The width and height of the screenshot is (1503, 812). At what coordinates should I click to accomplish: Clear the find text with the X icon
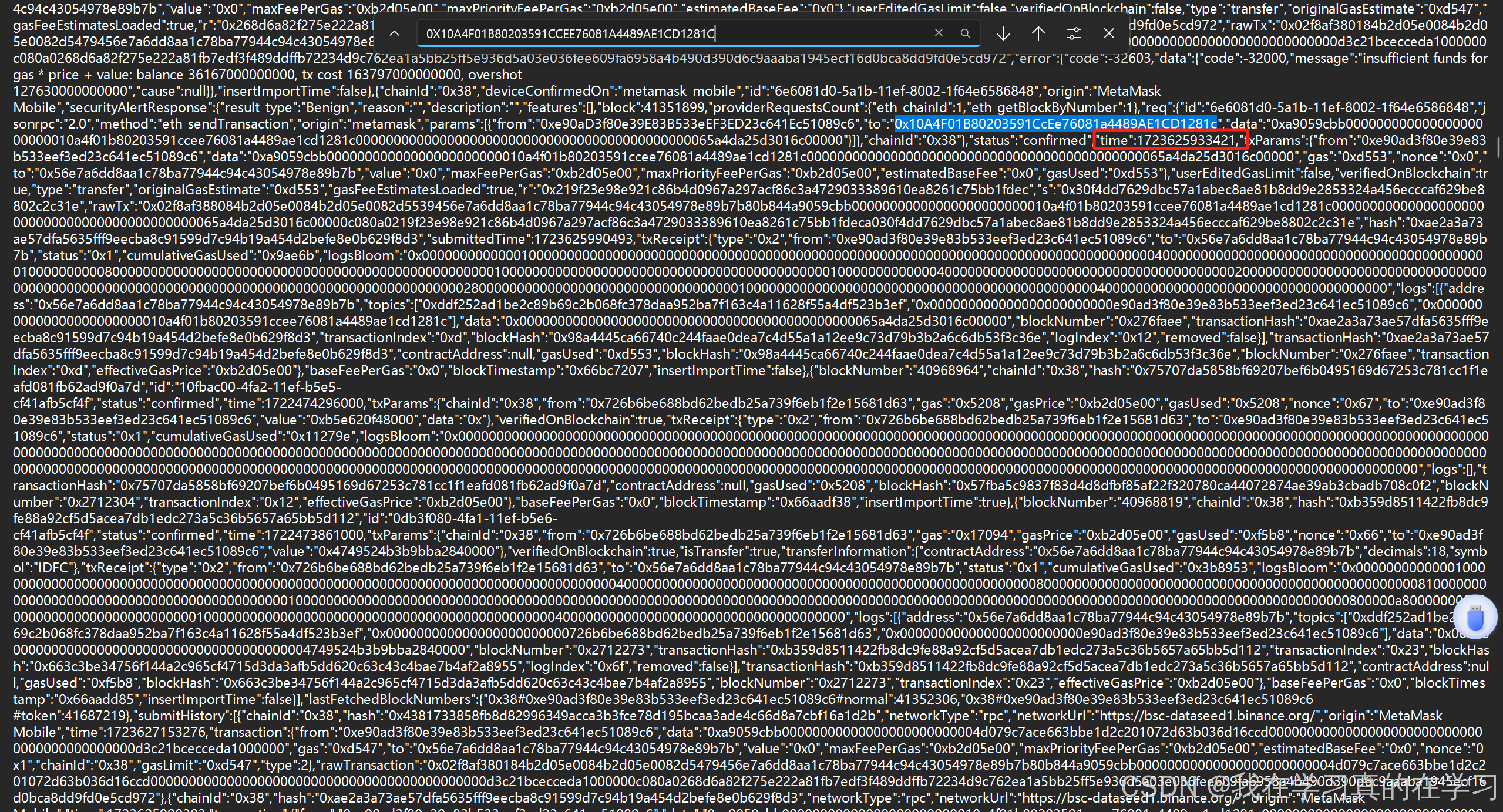click(939, 33)
